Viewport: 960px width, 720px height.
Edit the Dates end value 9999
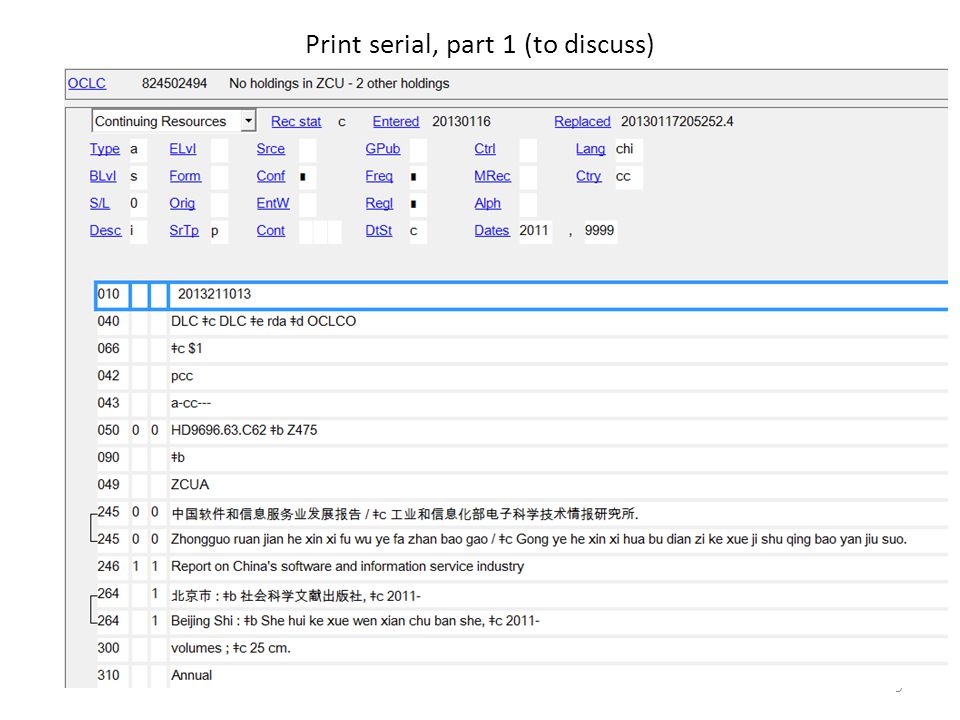601,231
